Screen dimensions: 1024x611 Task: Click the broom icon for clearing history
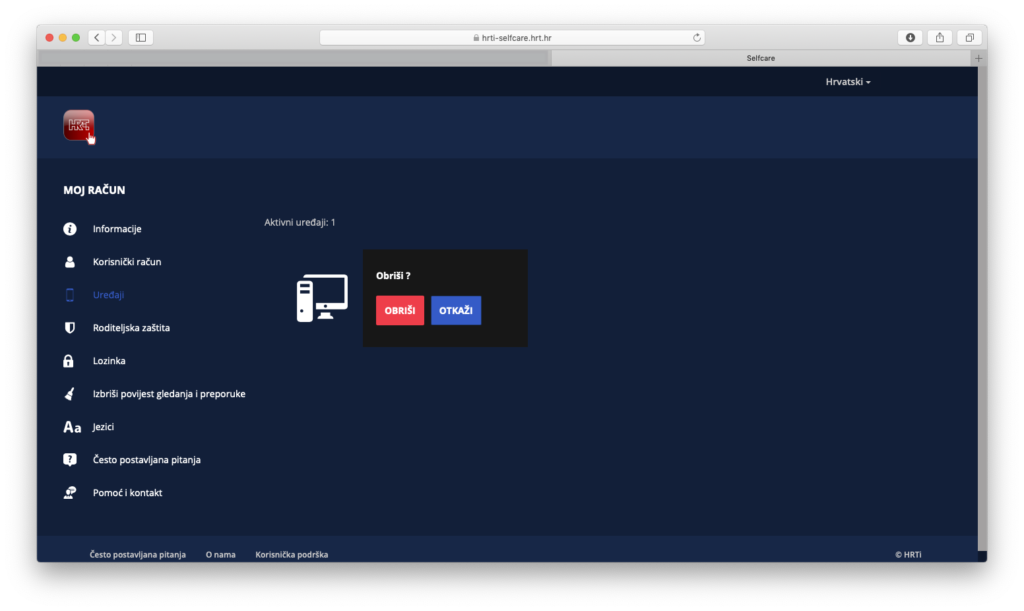pos(70,394)
